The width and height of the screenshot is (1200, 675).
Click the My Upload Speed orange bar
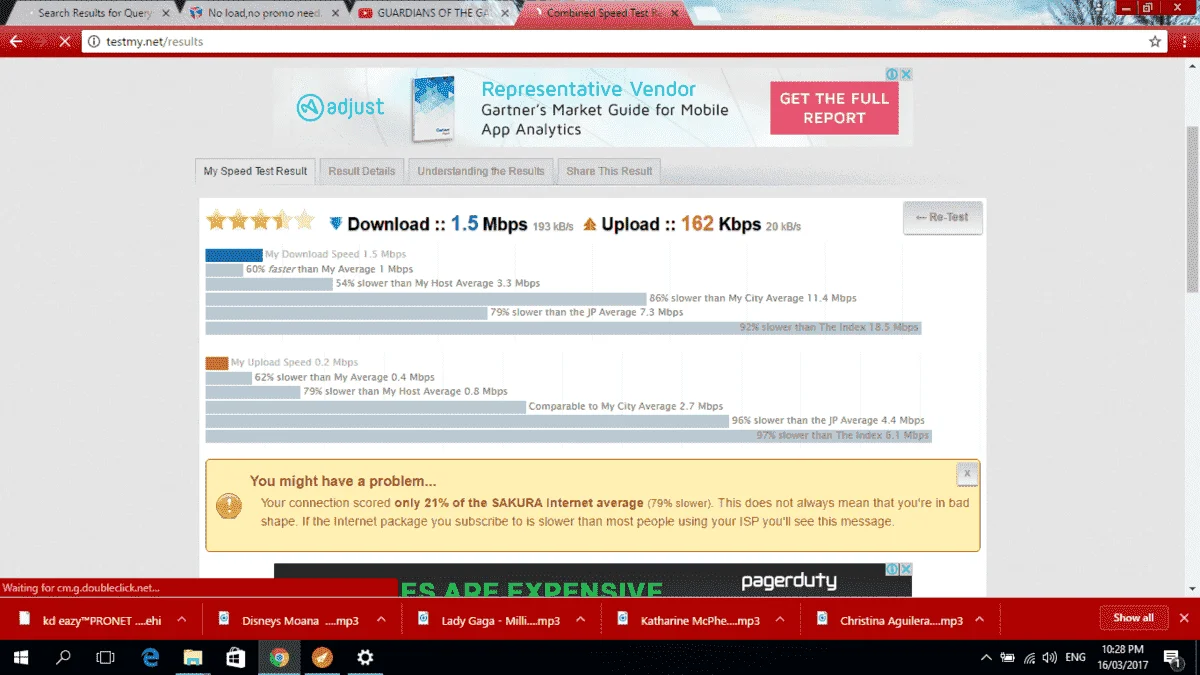pyautogui.click(x=217, y=363)
